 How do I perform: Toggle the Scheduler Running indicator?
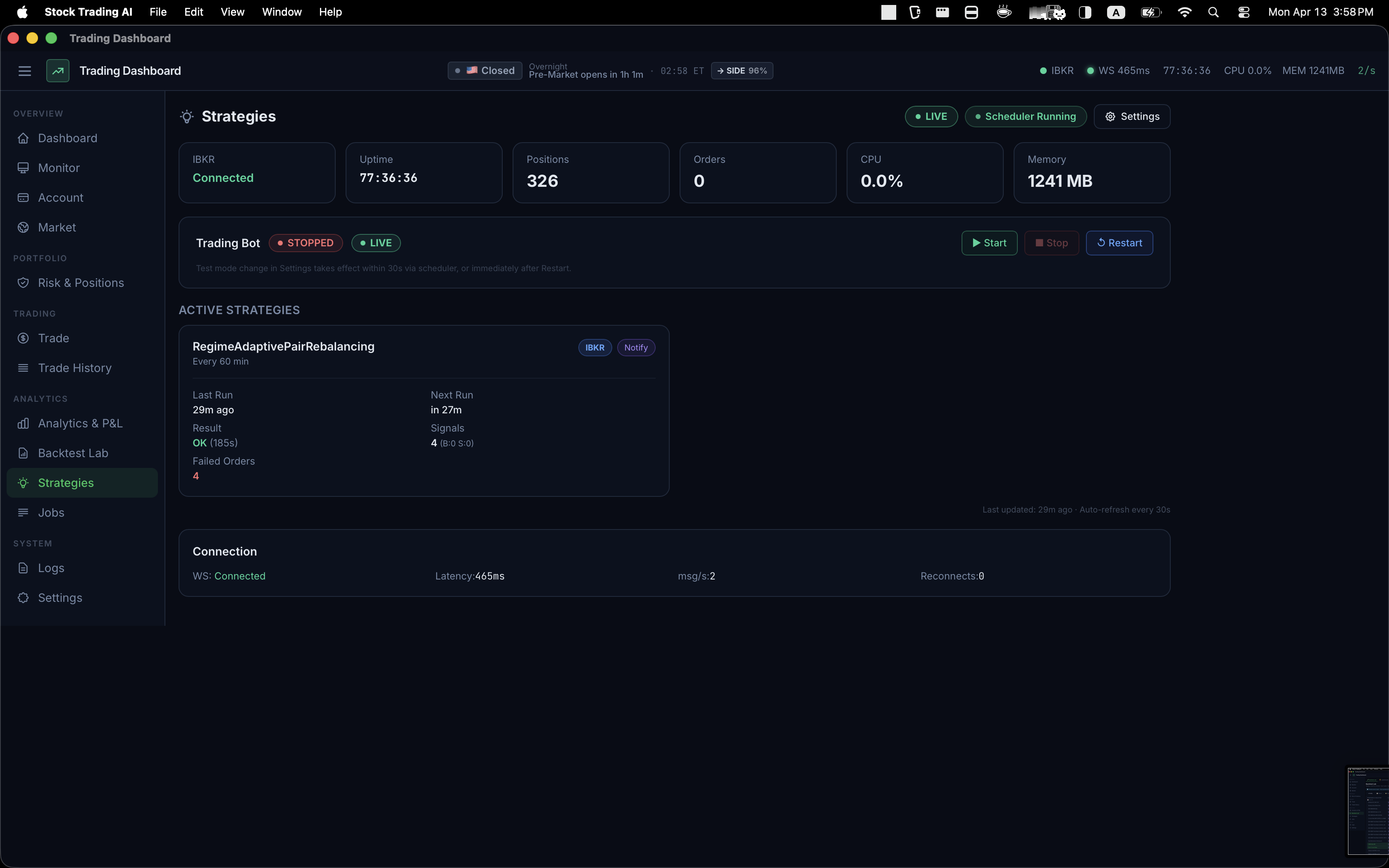(x=1025, y=116)
